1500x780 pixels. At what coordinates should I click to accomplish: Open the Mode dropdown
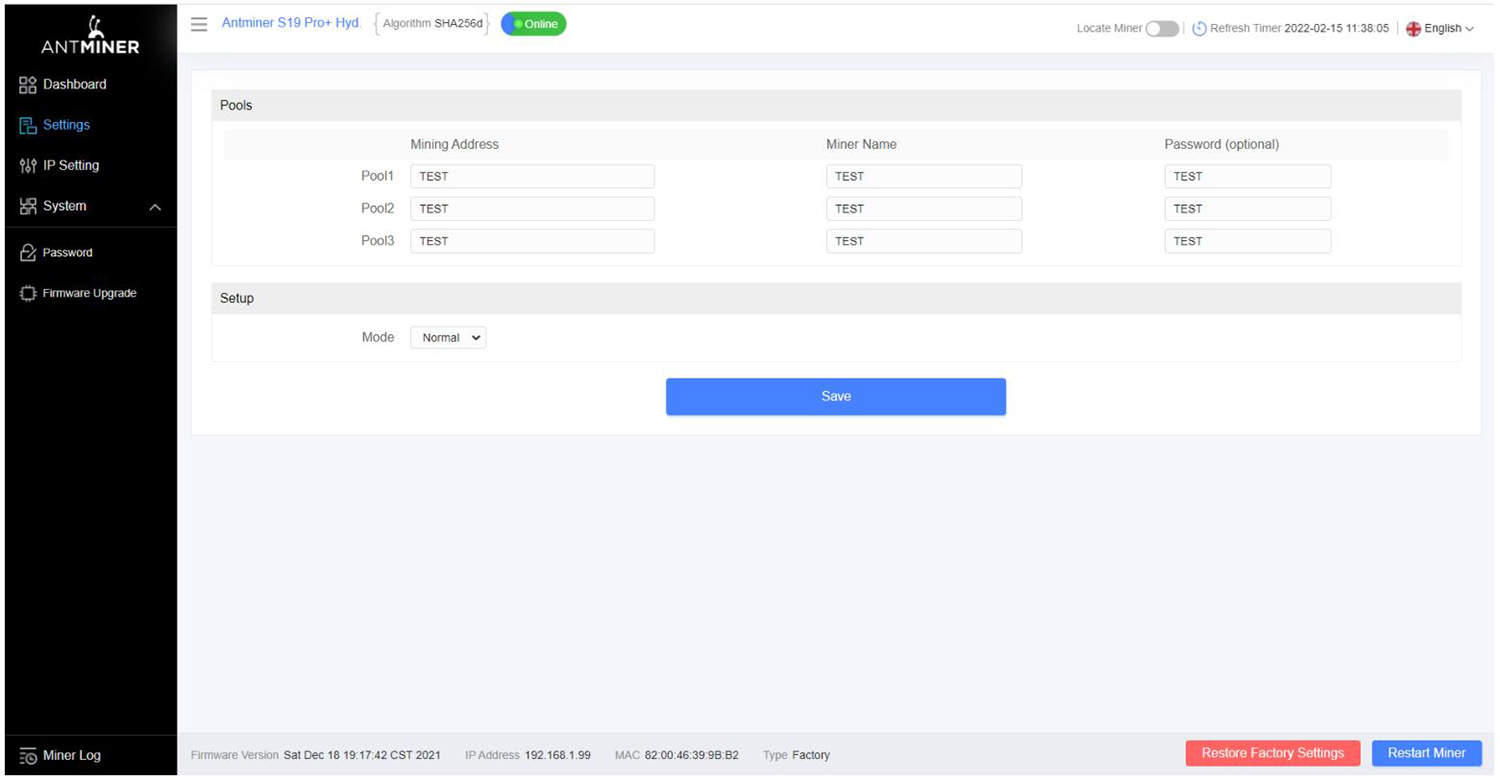447,337
